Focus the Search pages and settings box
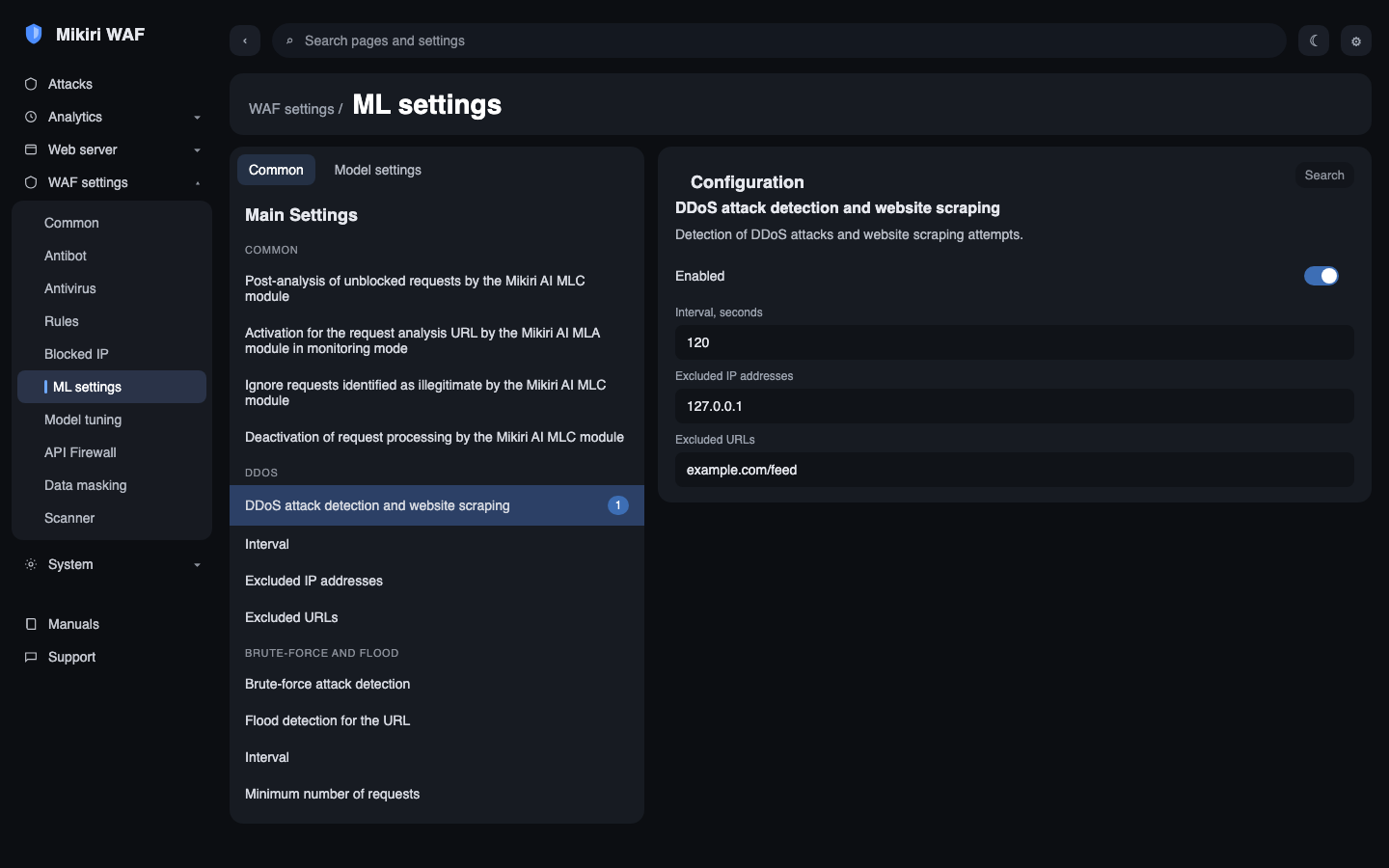The image size is (1389, 868). pos(779,41)
